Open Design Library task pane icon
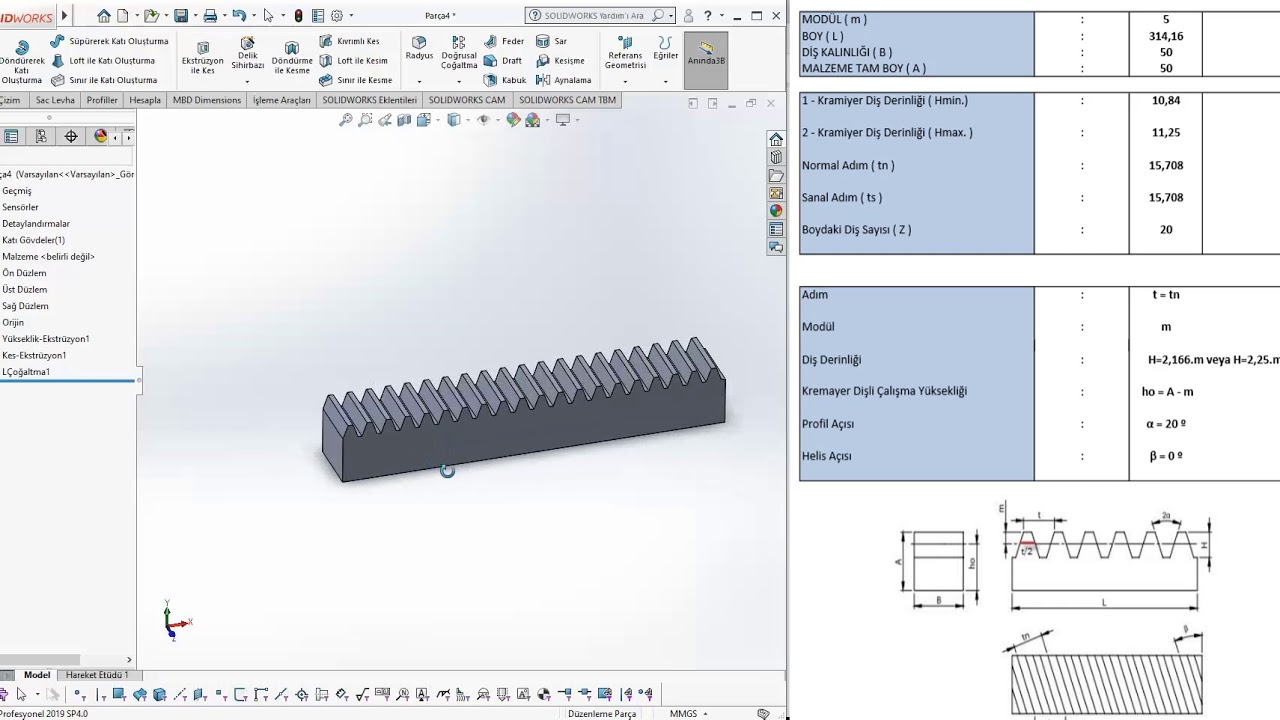Screen dimensions: 1280x720 pos(776,157)
